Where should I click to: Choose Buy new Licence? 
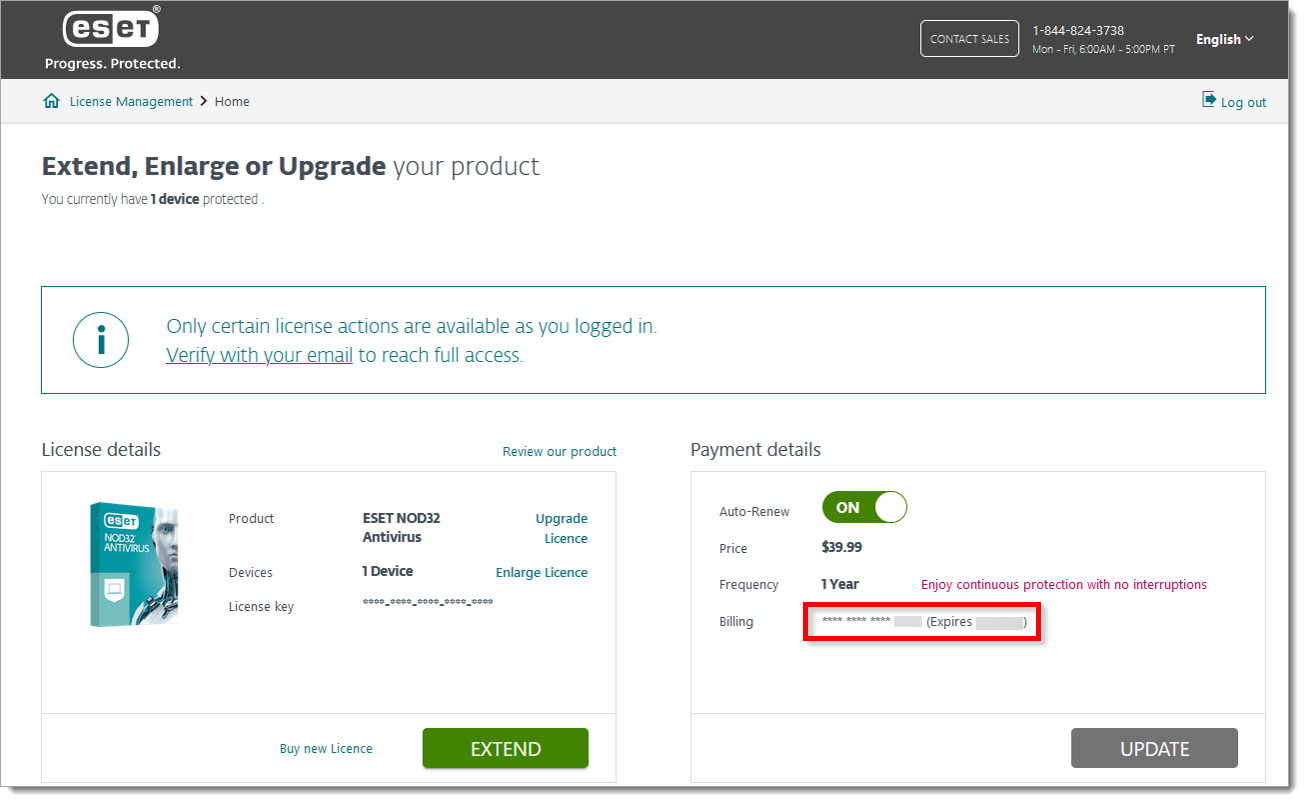(x=326, y=747)
